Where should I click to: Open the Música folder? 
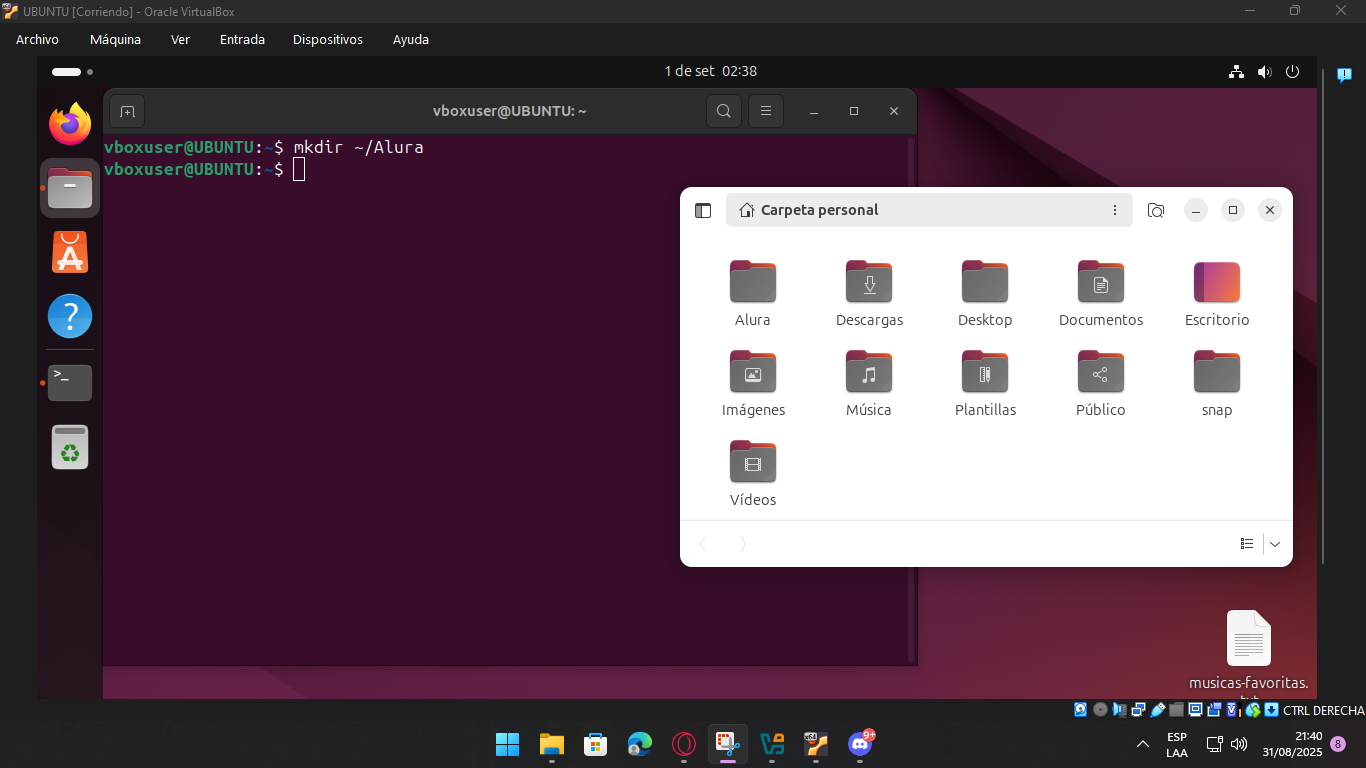(x=869, y=384)
